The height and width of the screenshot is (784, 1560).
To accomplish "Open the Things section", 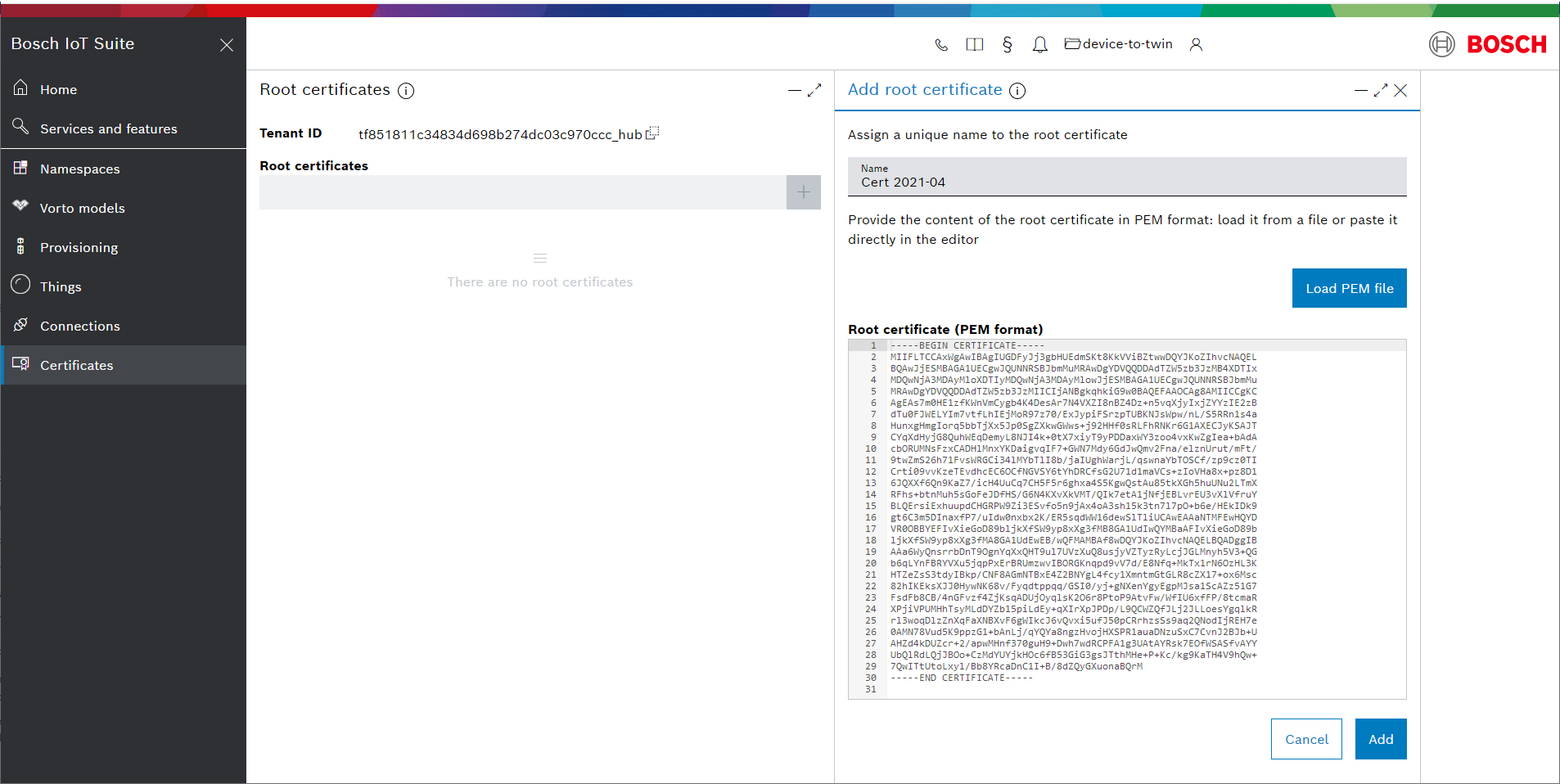I will pyautogui.click(x=123, y=286).
